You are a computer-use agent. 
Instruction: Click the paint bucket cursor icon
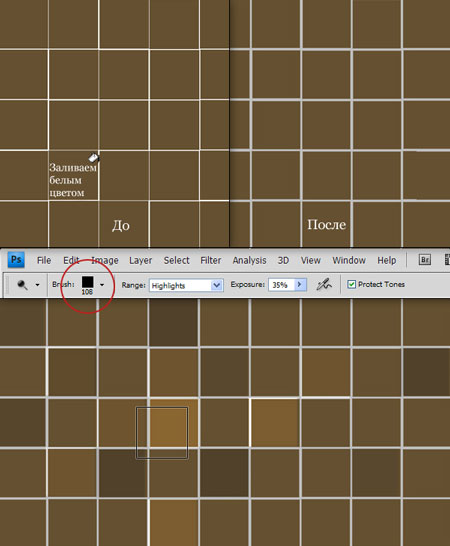[x=94, y=158]
